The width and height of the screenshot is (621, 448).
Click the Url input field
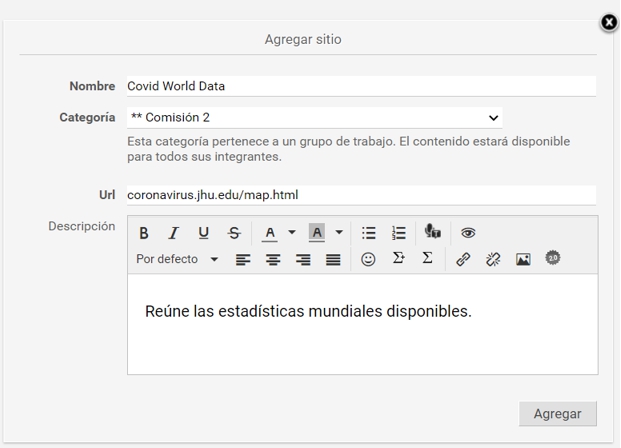pyautogui.click(x=360, y=195)
